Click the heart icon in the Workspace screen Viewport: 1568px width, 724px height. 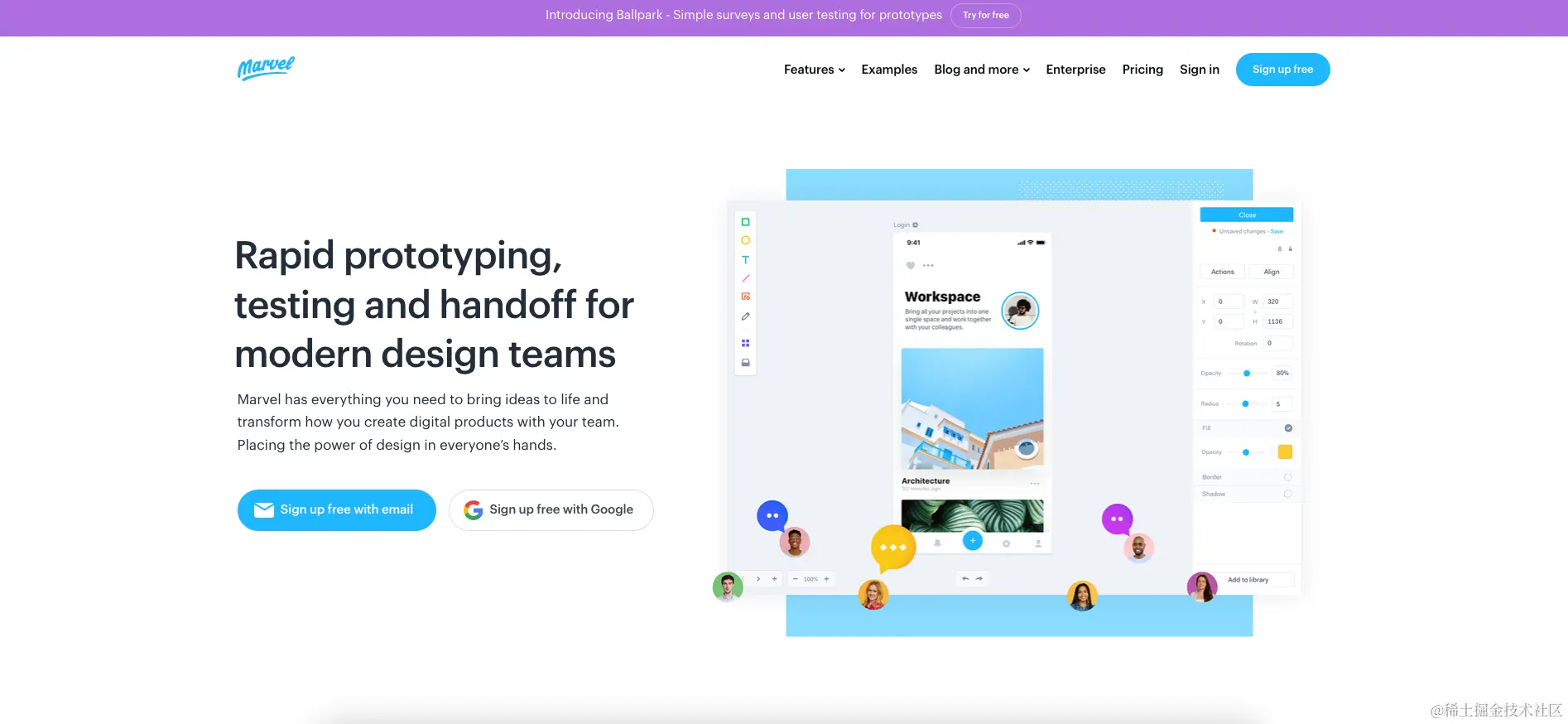coord(911,266)
